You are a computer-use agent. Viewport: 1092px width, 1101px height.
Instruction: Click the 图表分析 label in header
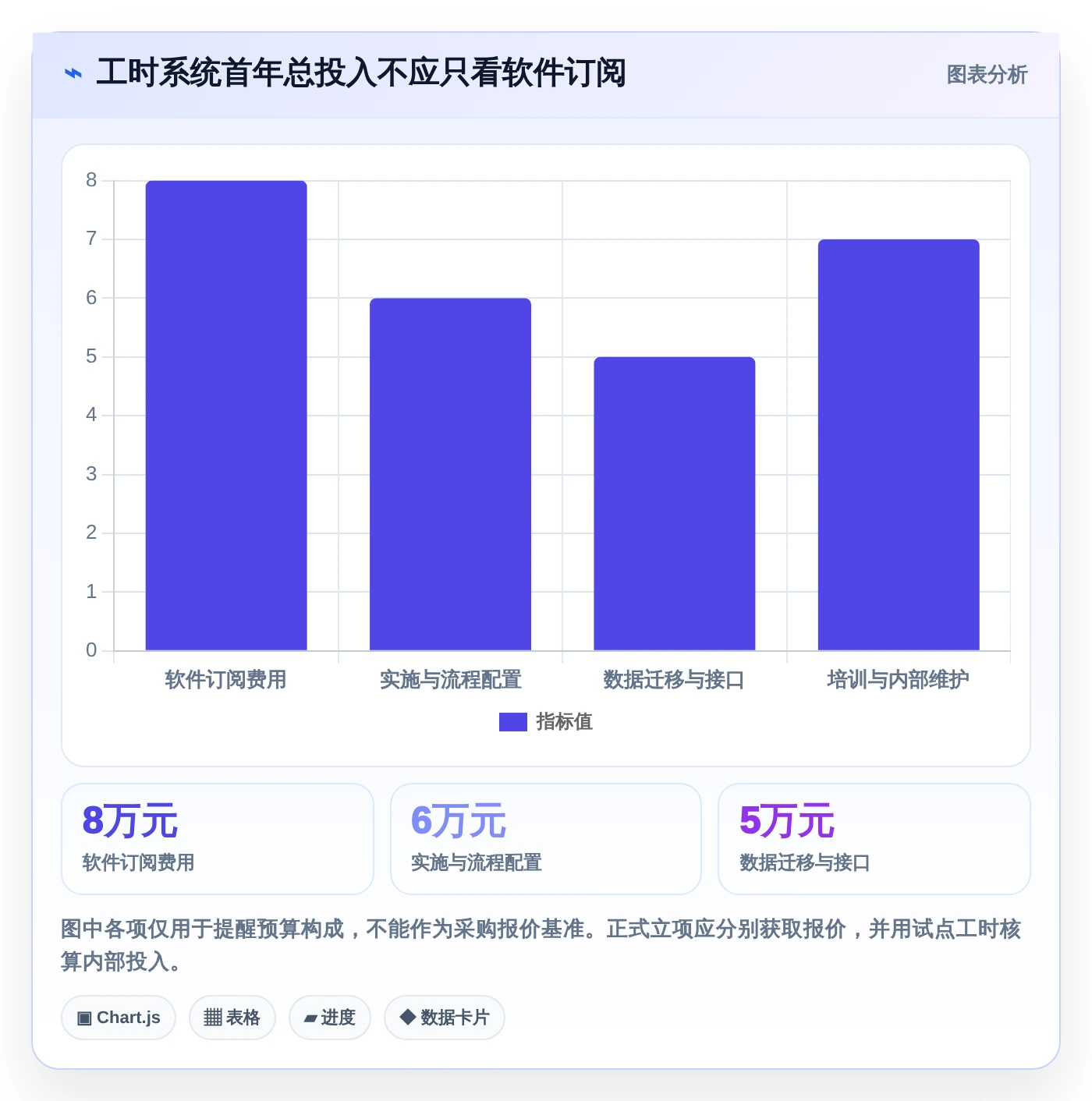[987, 75]
